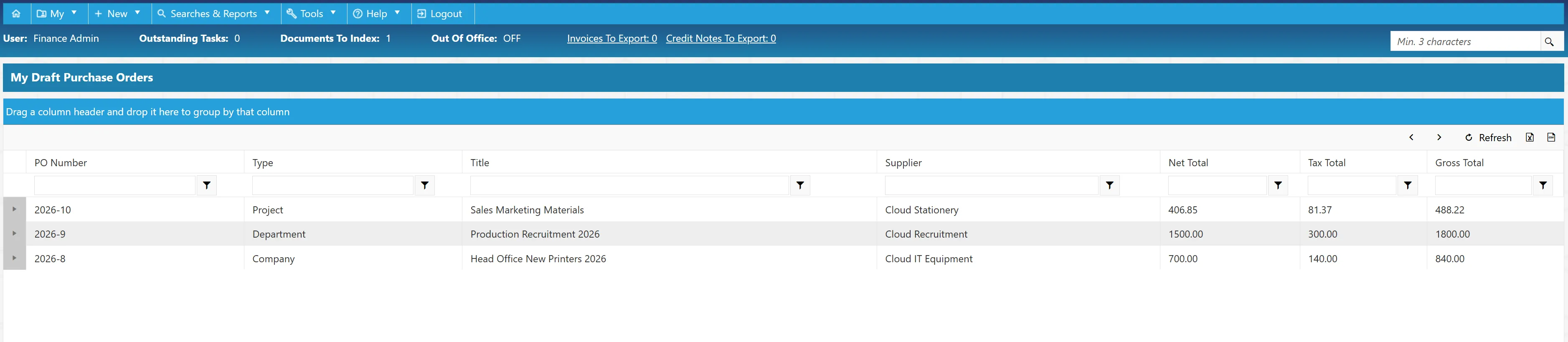Screen dimensions: 1568x342
Task: Click net total 406.85
Action: coord(1183,210)
